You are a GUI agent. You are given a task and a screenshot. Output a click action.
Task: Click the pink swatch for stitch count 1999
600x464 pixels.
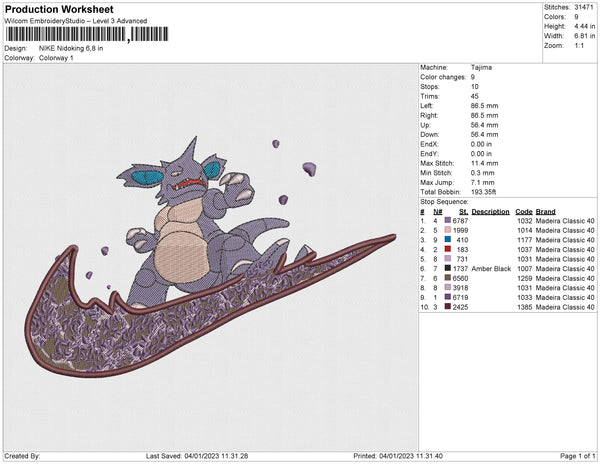tap(447, 230)
